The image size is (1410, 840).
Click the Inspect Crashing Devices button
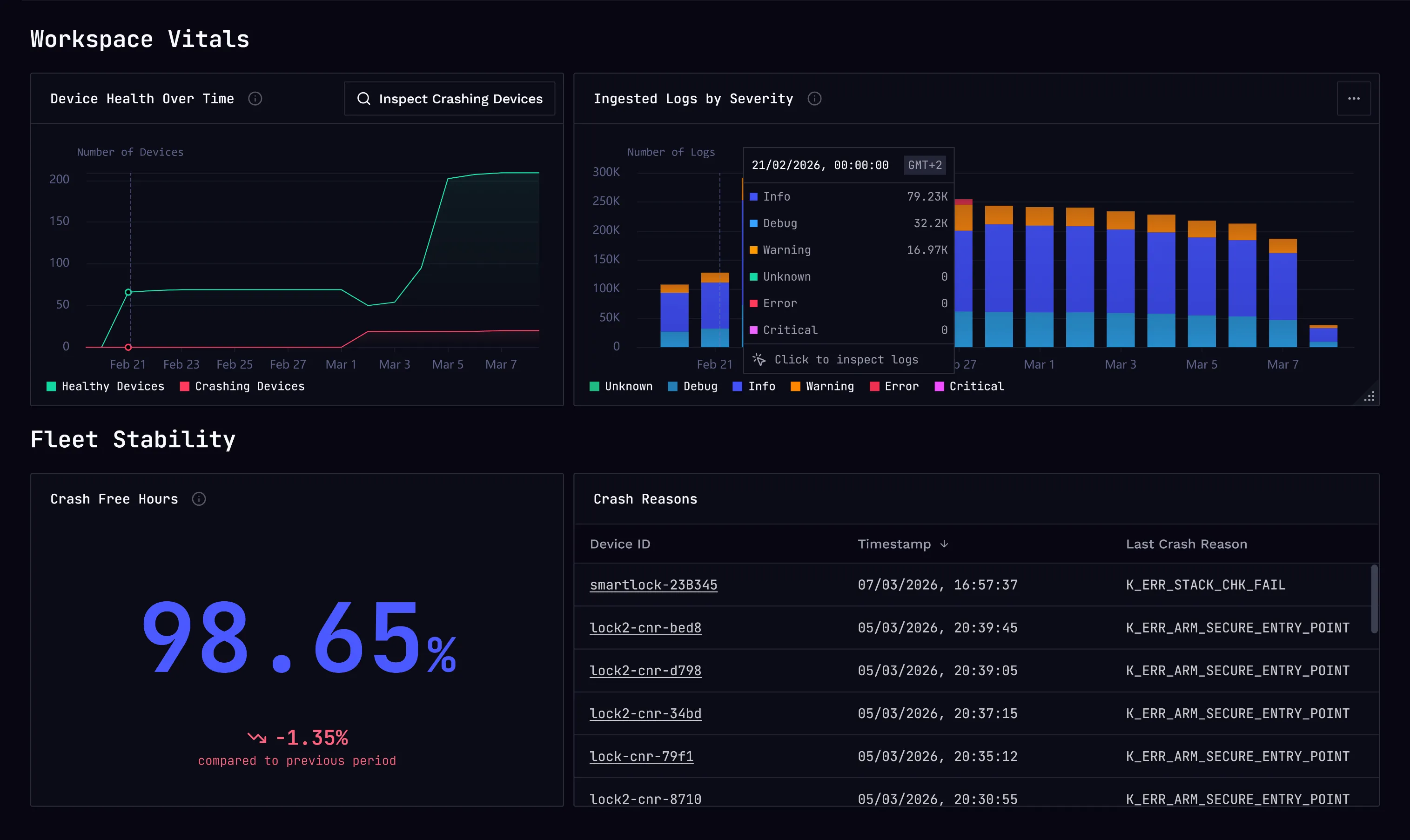tap(449, 99)
